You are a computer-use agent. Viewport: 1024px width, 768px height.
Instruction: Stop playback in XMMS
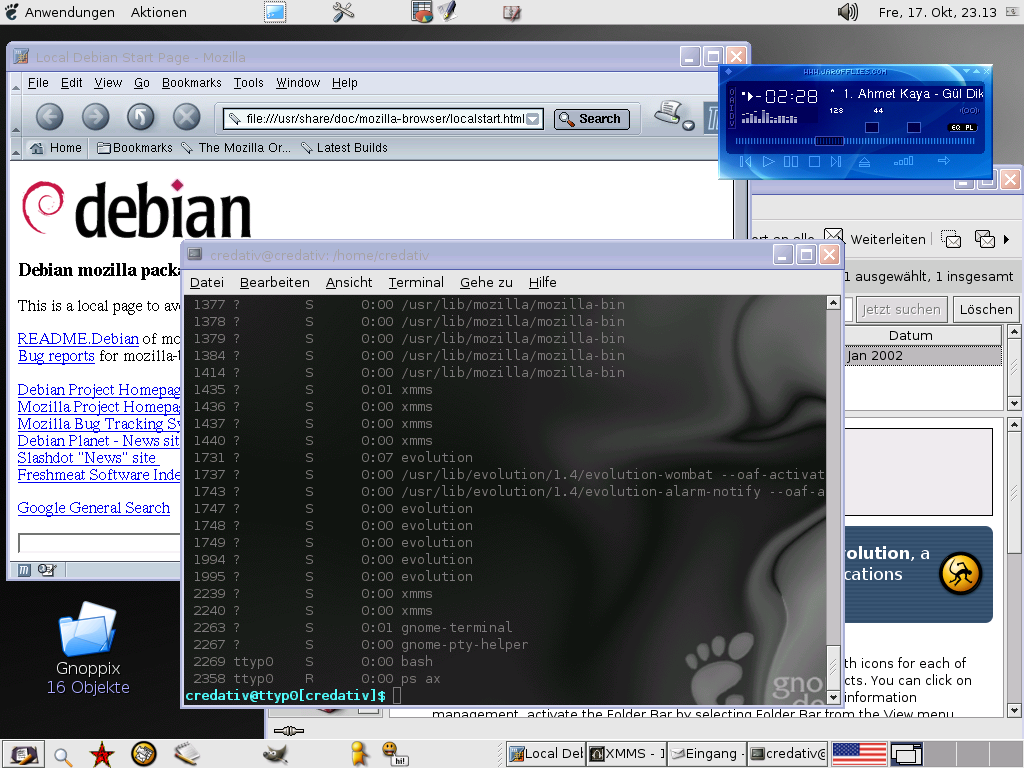(814, 161)
